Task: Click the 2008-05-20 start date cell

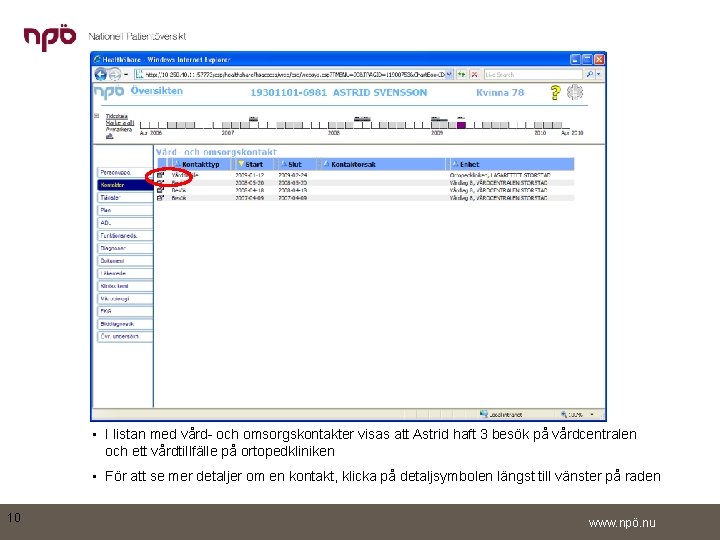Action: tap(249, 182)
